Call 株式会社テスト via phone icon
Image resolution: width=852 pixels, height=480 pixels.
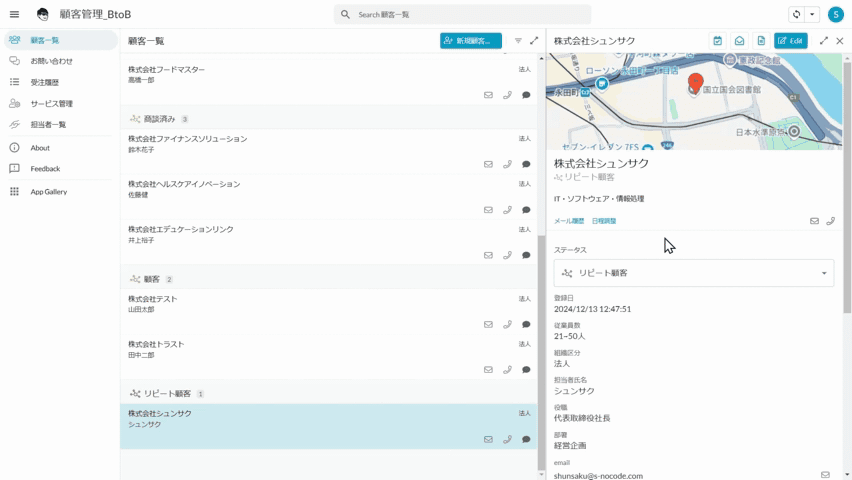pos(507,325)
